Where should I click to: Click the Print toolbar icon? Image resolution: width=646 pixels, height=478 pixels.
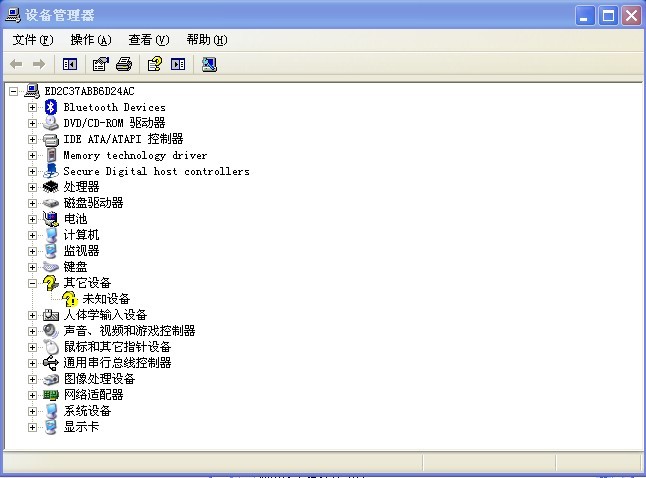pos(123,64)
